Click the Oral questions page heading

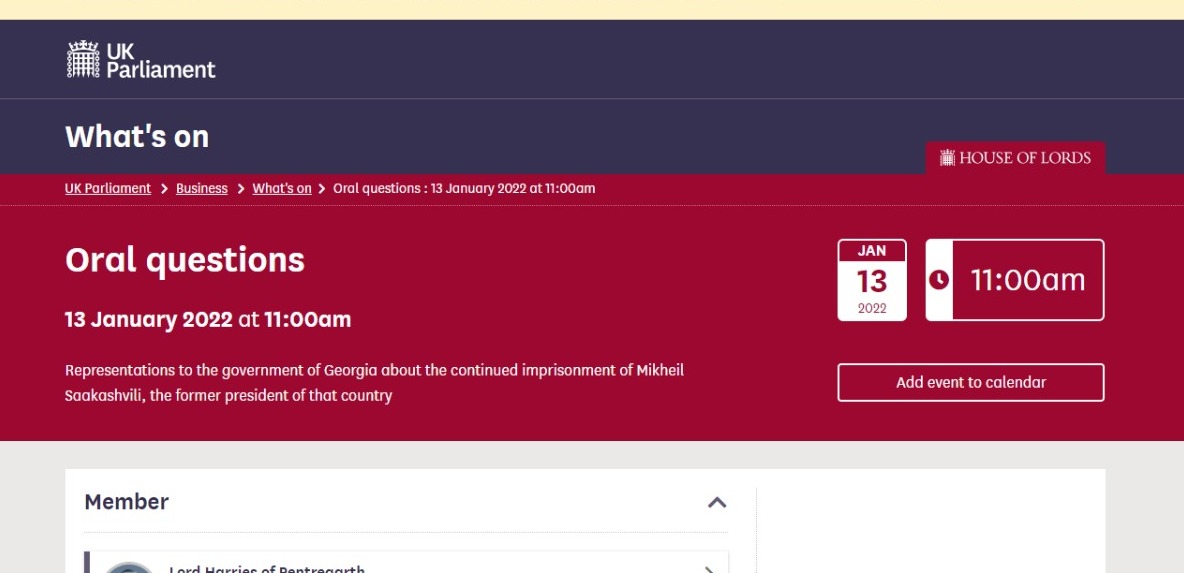(x=185, y=260)
